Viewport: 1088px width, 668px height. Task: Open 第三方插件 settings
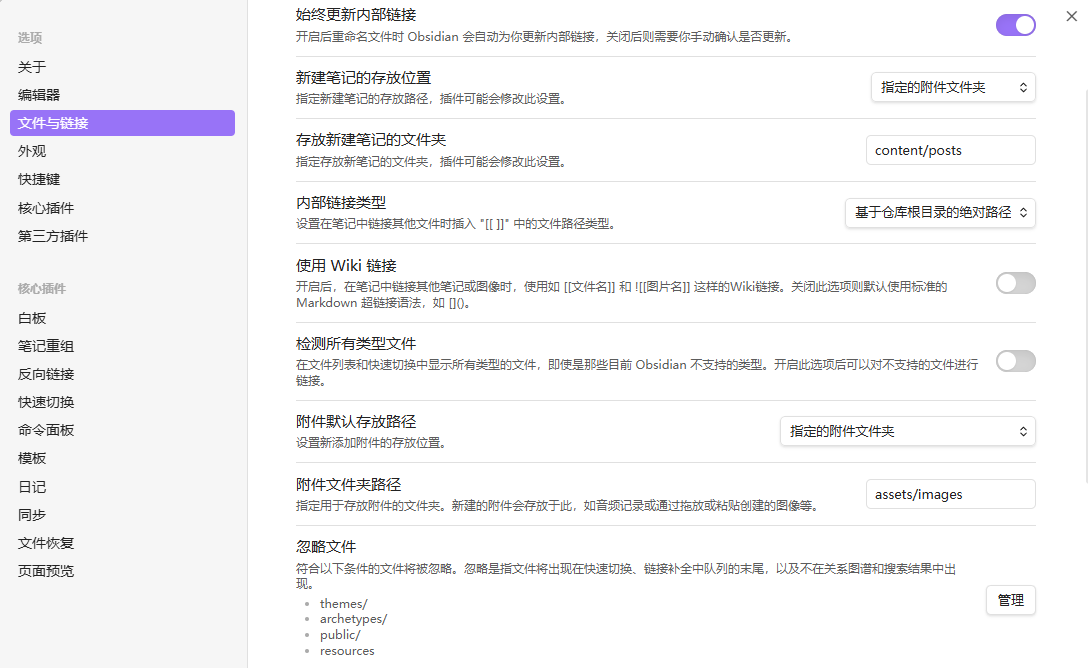click(53, 236)
